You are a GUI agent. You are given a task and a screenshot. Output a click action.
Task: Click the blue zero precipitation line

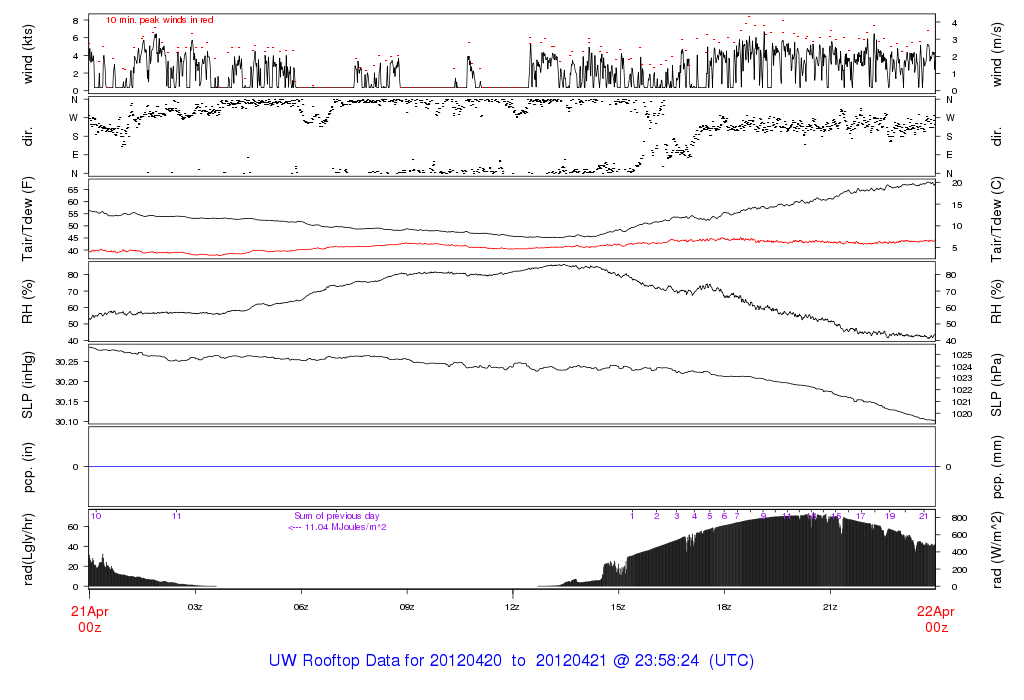(x=512, y=467)
